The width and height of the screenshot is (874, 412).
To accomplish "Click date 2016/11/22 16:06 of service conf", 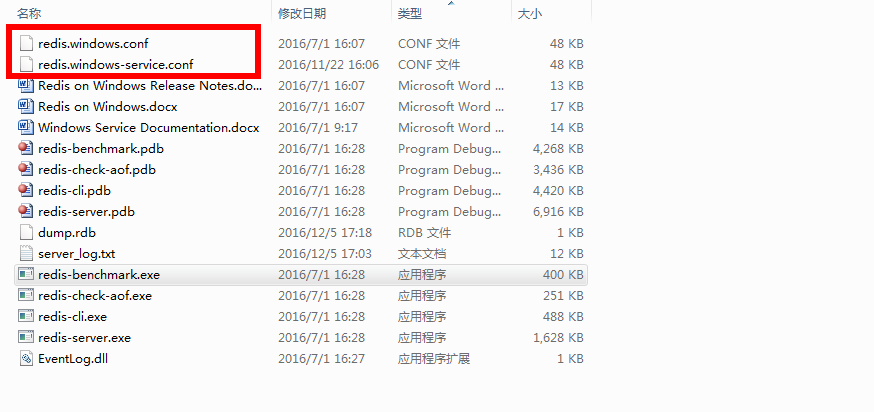I will pos(328,65).
